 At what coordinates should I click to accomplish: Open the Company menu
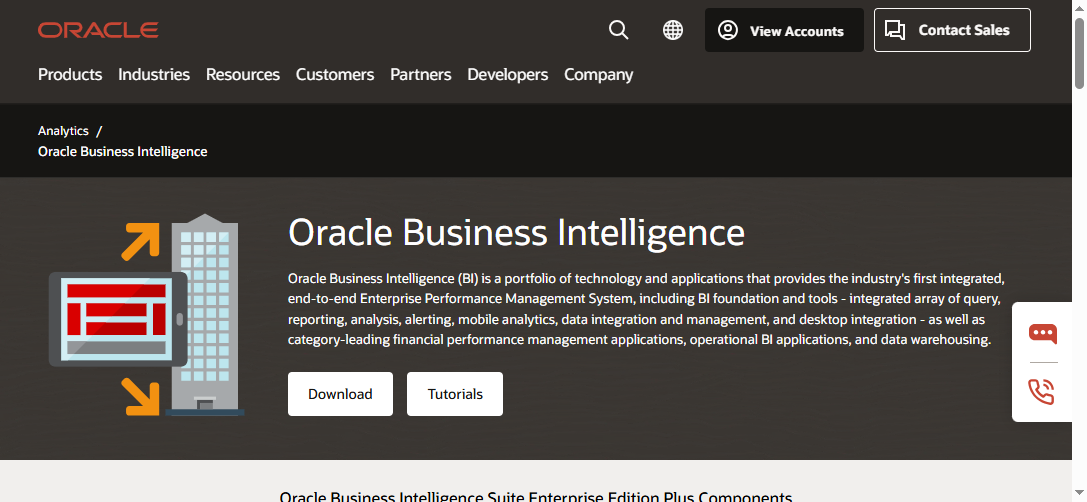point(598,74)
